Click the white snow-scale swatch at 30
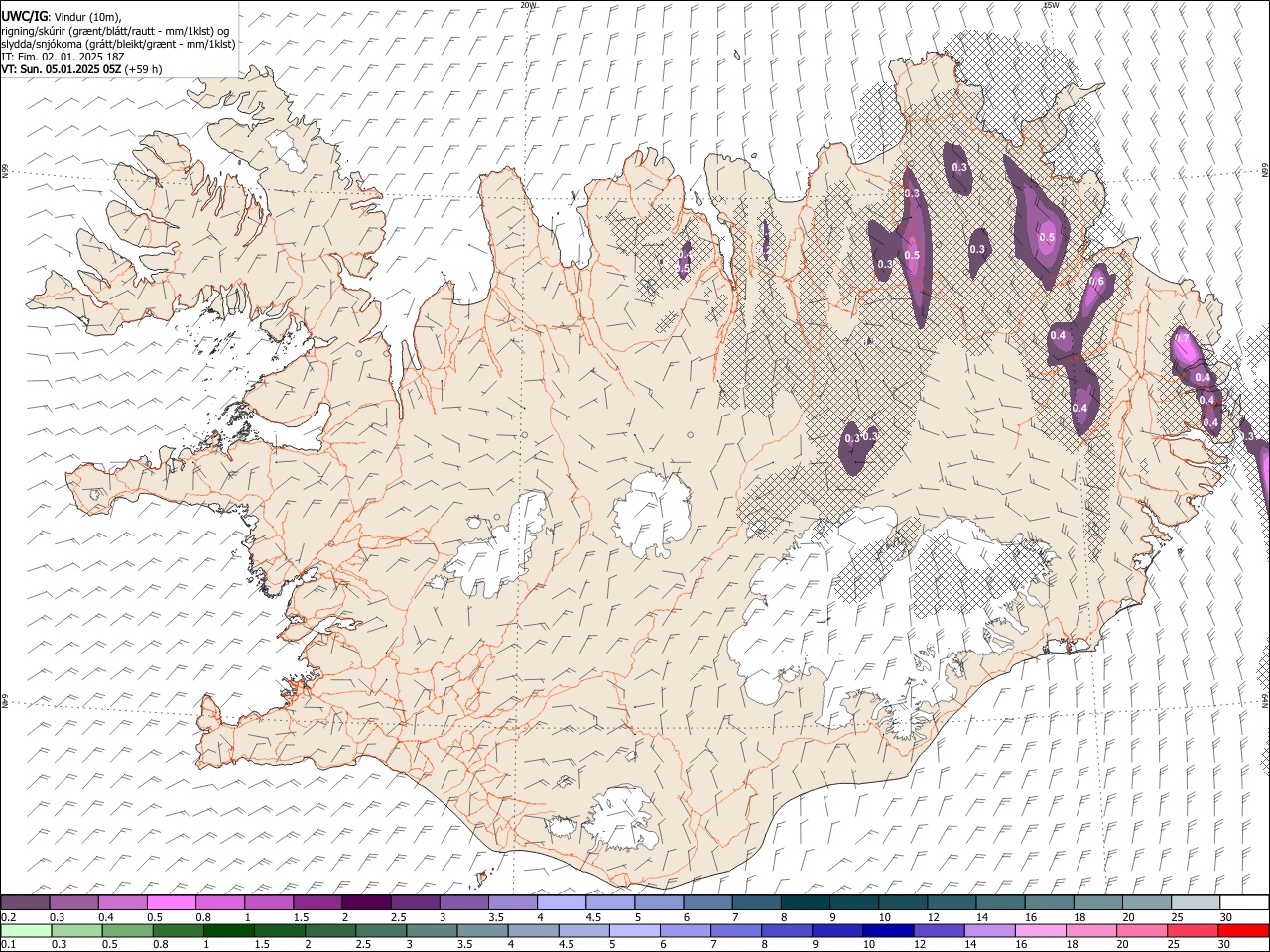This screenshot has width=1270, height=952. pyautogui.click(x=1244, y=902)
